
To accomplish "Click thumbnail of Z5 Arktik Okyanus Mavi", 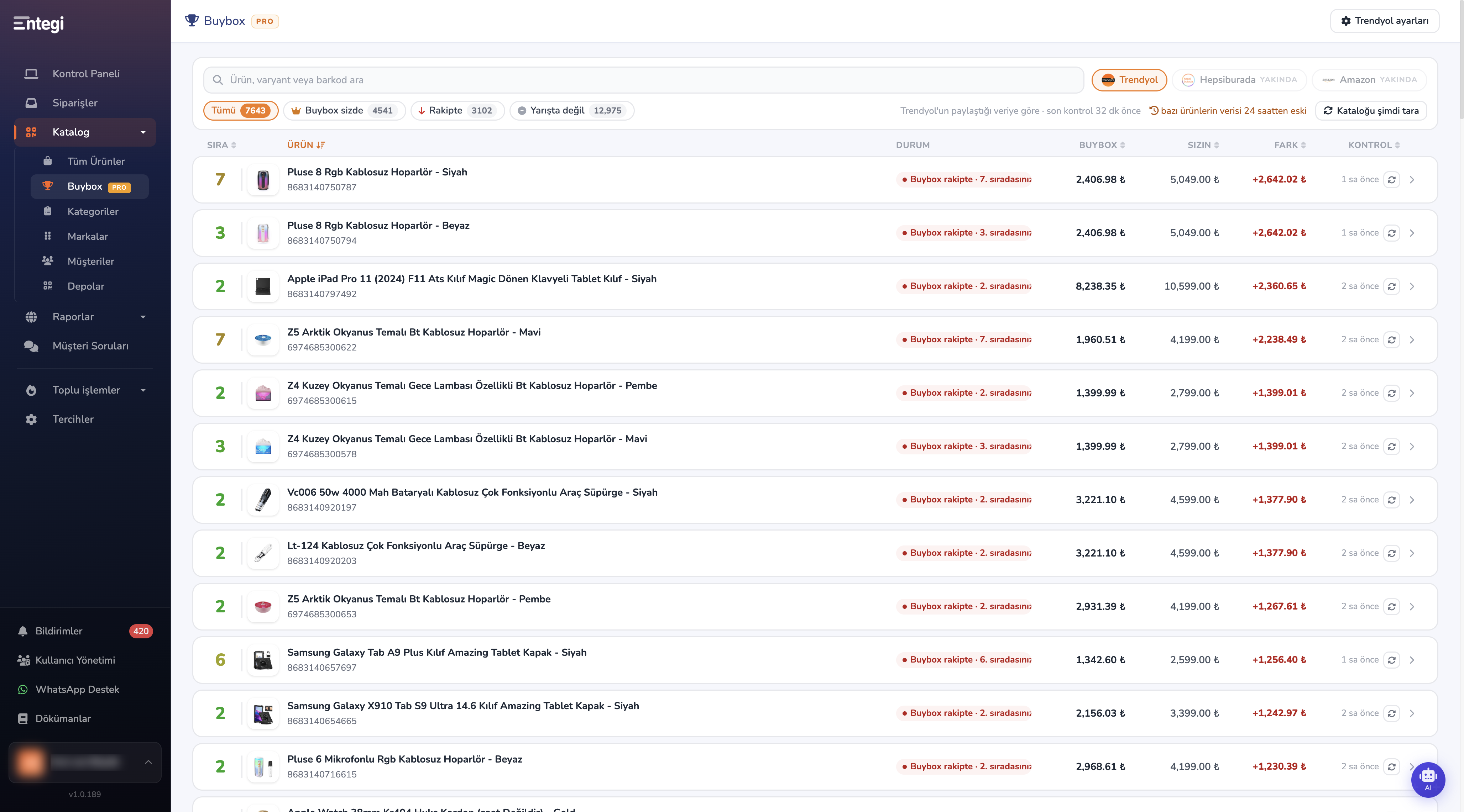I will point(263,340).
